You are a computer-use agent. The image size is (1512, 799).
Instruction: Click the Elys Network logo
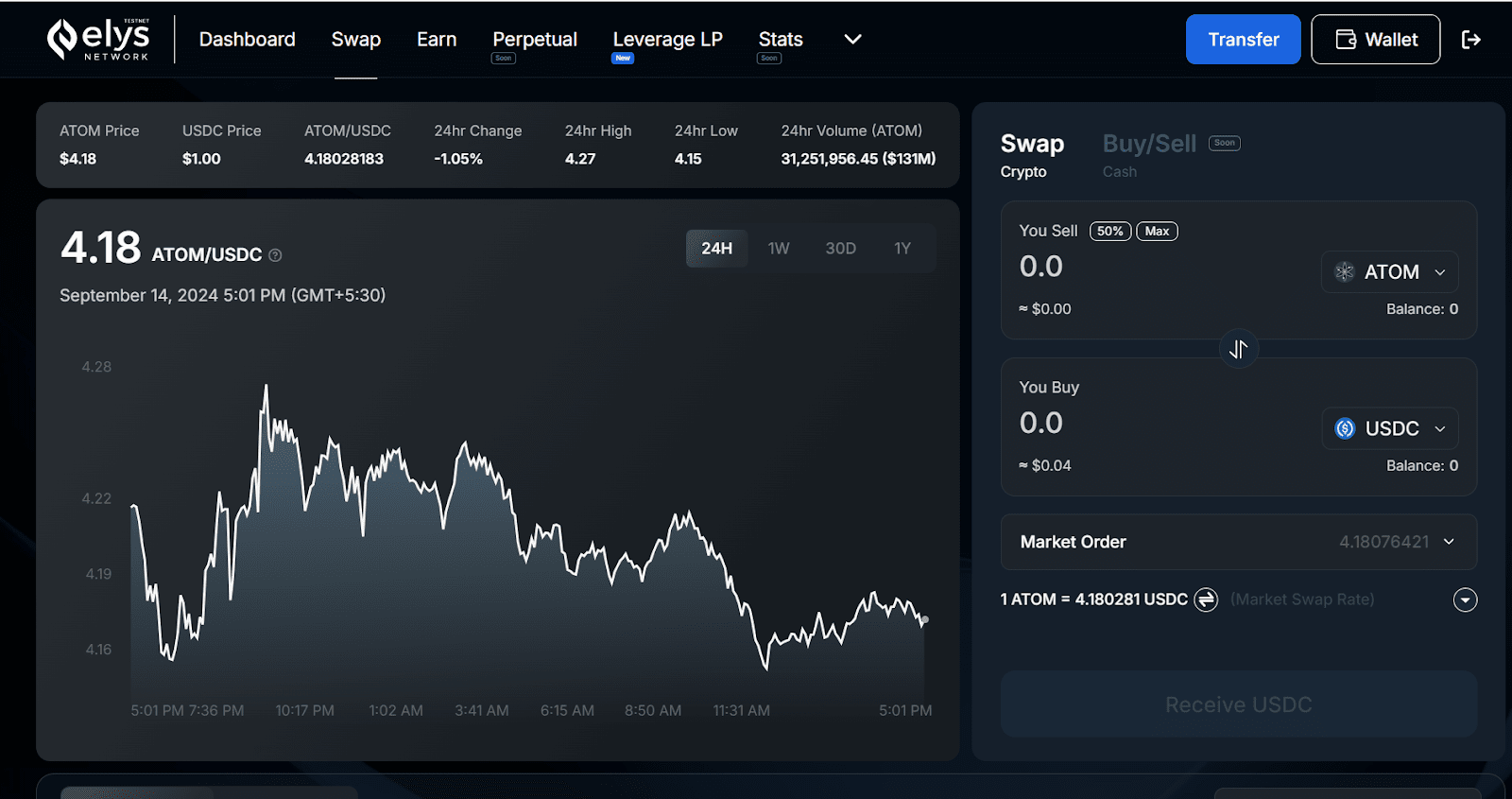[x=98, y=40]
